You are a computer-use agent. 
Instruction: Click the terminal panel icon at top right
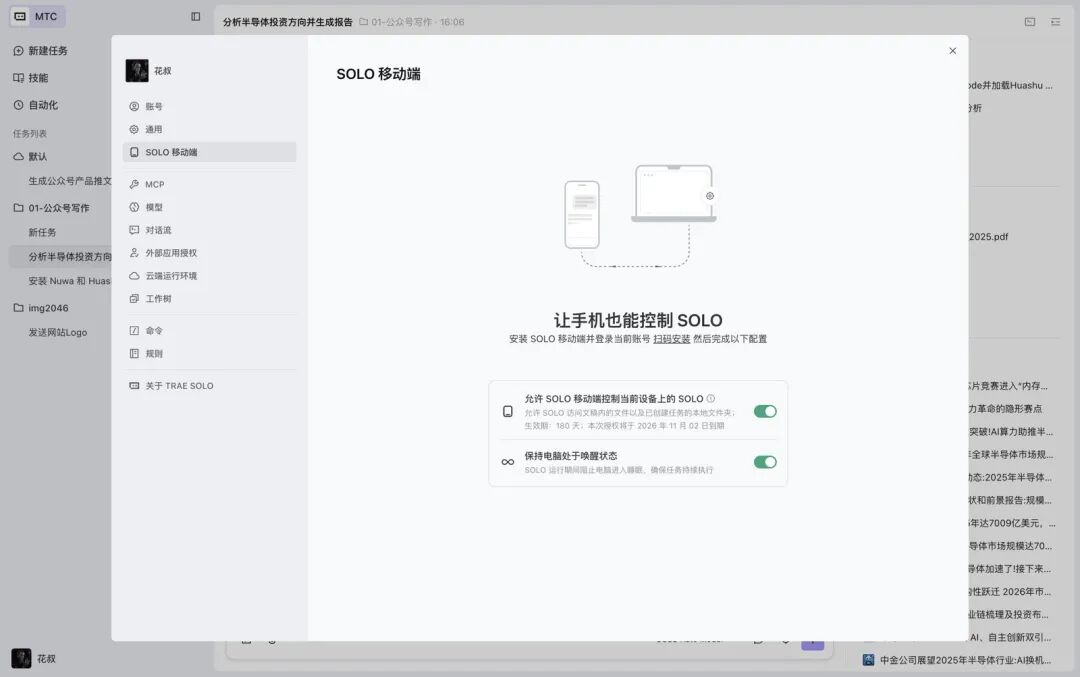pos(1030,22)
